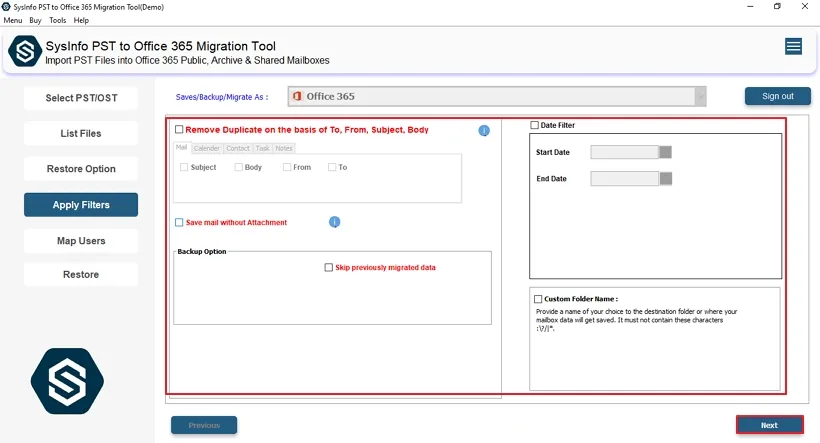Go to the Restore step
Image resolution: width=820 pixels, height=443 pixels.
[x=81, y=275]
